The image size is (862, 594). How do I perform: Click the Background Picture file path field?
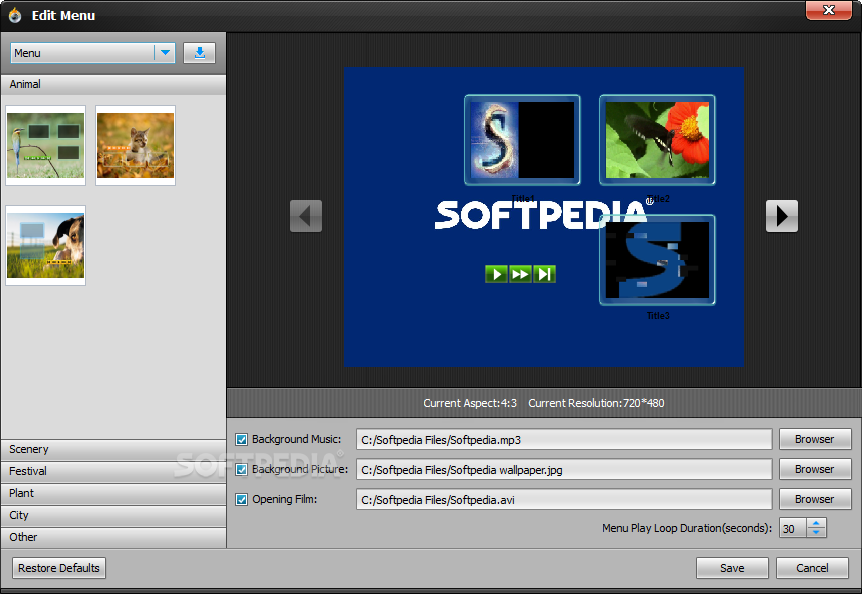[x=564, y=469]
